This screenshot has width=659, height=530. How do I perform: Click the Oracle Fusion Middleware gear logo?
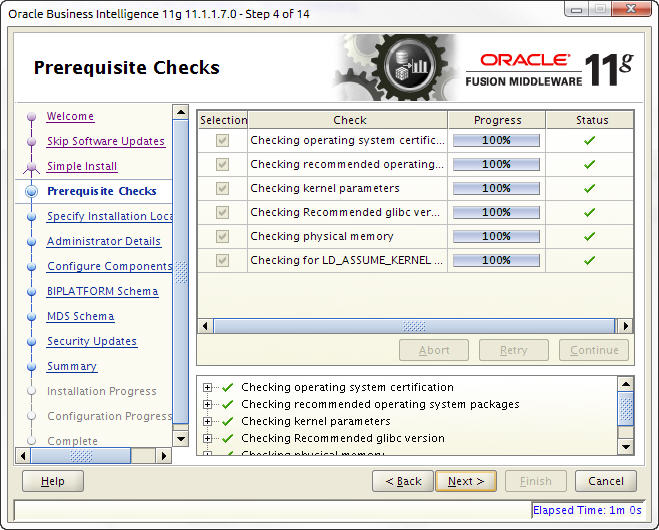[x=393, y=67]
